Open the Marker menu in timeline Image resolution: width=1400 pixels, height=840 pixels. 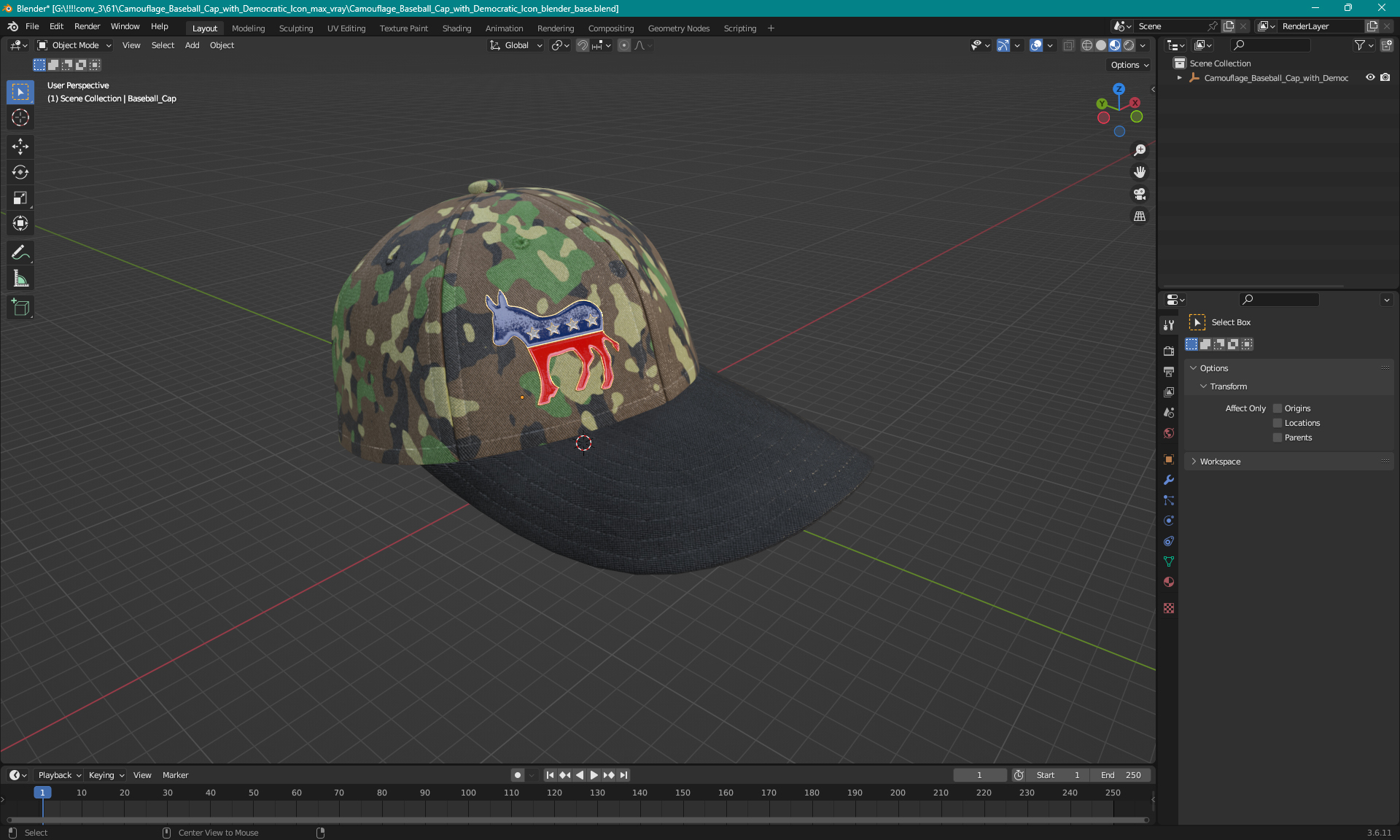point(175,775)
